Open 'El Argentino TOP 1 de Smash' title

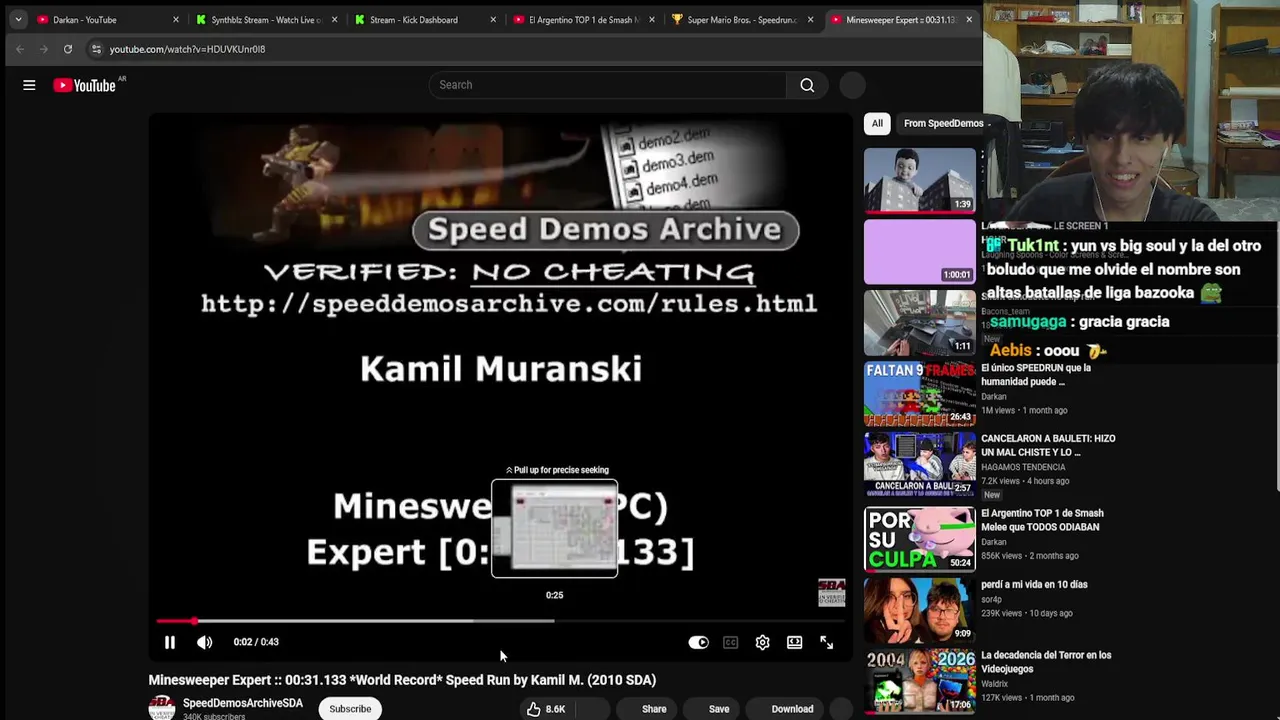click(1042, 520)
